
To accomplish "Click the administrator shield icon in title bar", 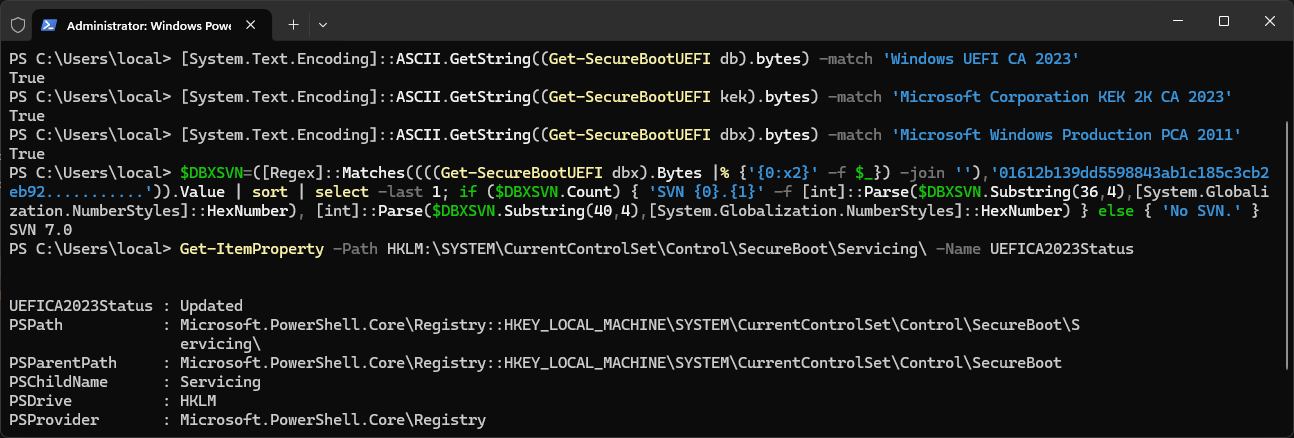I will pos(19,23).
